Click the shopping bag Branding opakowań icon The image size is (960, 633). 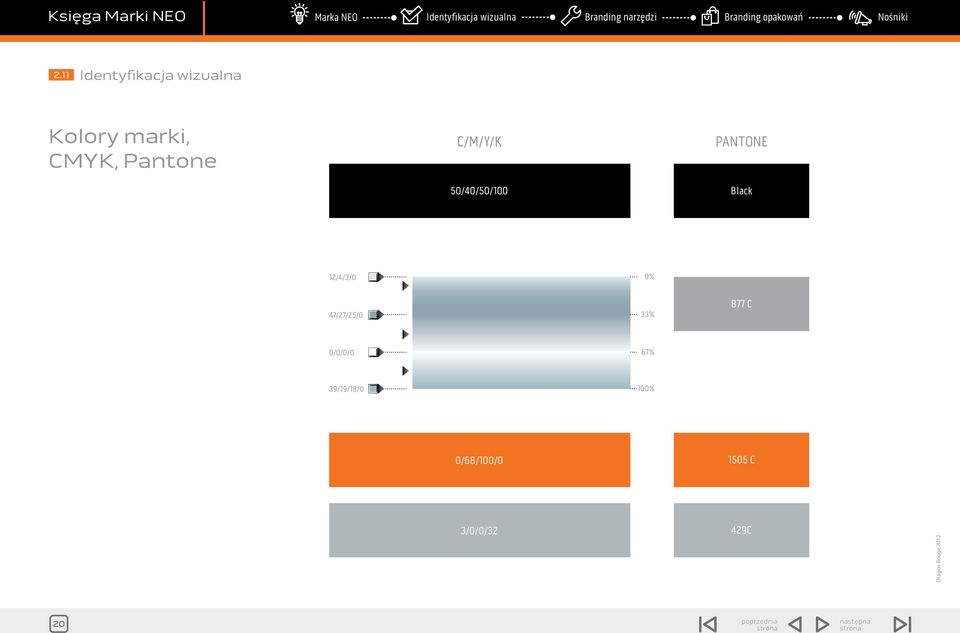(x=710, y=16)
